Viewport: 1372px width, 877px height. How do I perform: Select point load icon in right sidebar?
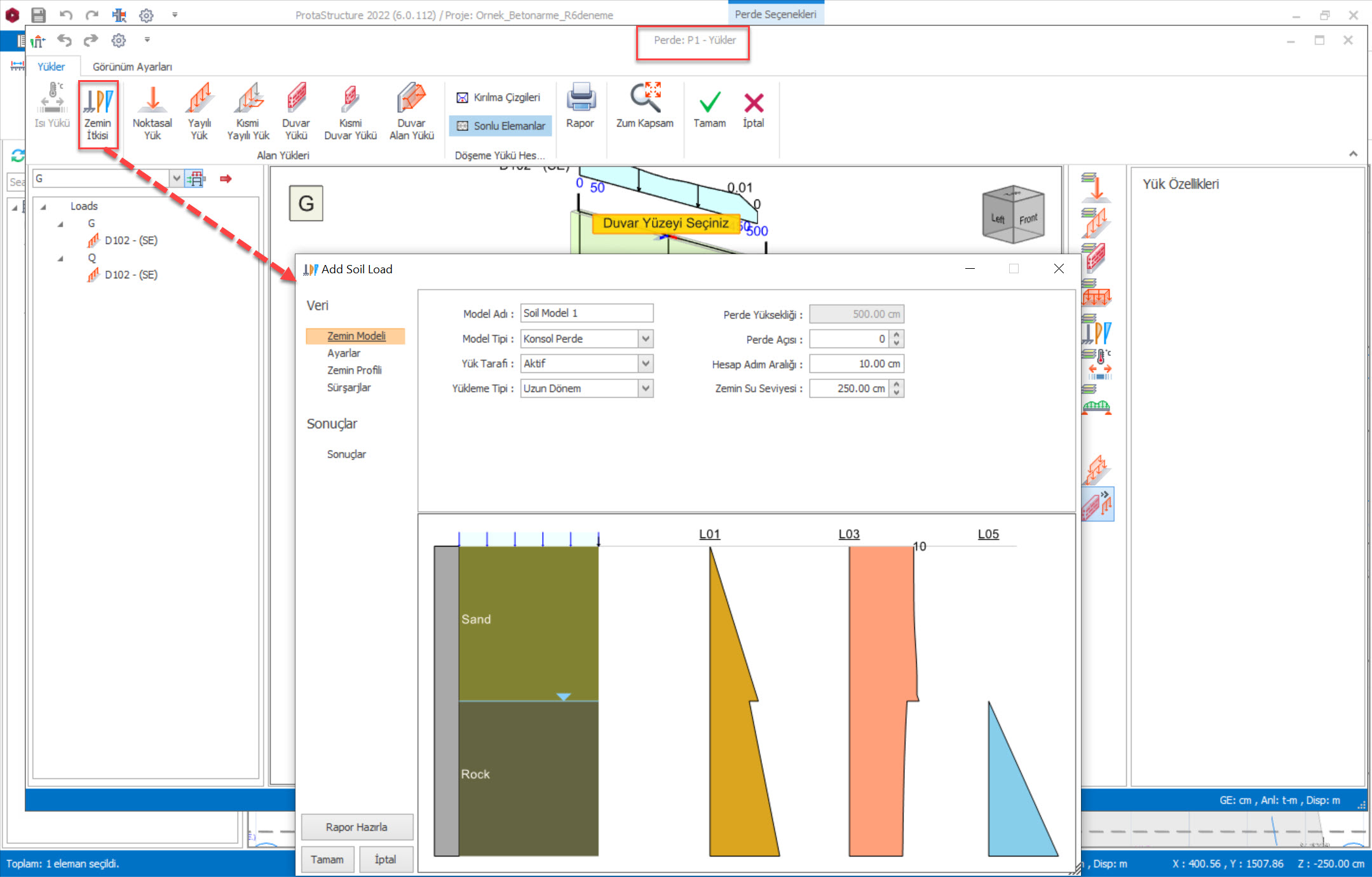tap(1096, 187)
